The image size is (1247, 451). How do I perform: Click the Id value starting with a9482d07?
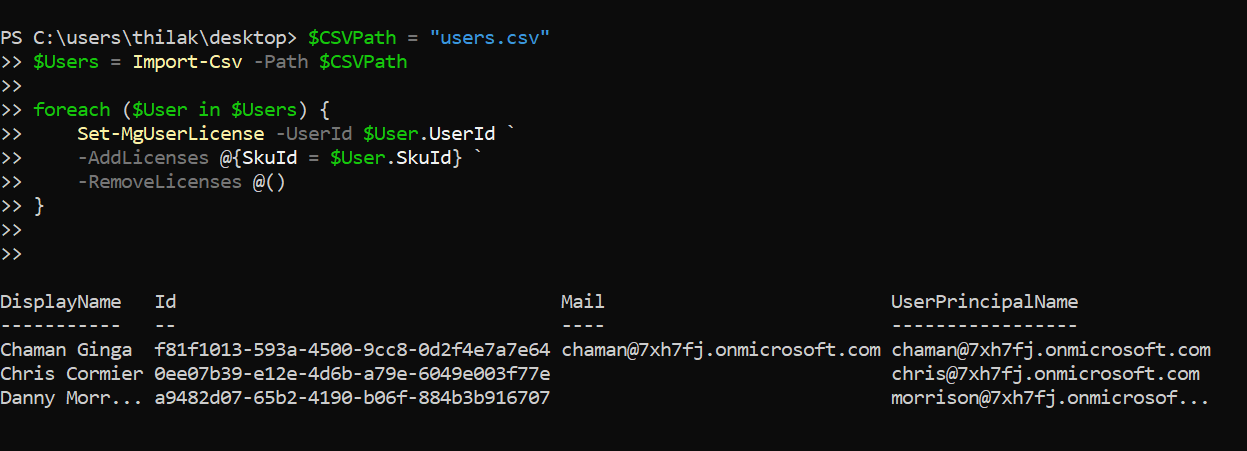click(x=352, y=398)
